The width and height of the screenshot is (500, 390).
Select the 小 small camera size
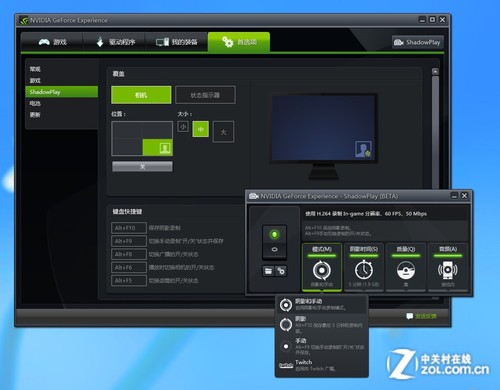coord(183,127)
